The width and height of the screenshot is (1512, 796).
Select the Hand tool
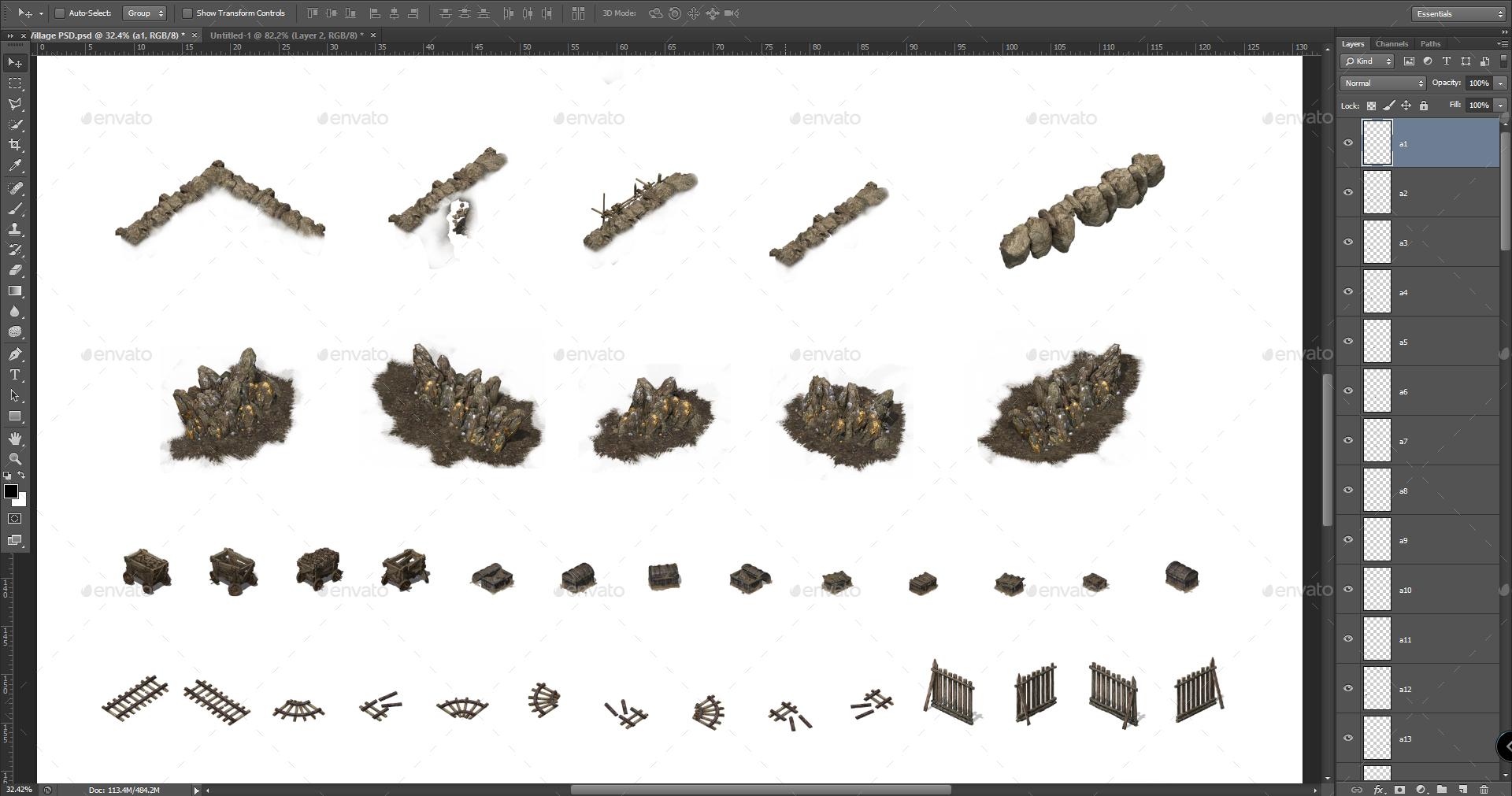15,439
